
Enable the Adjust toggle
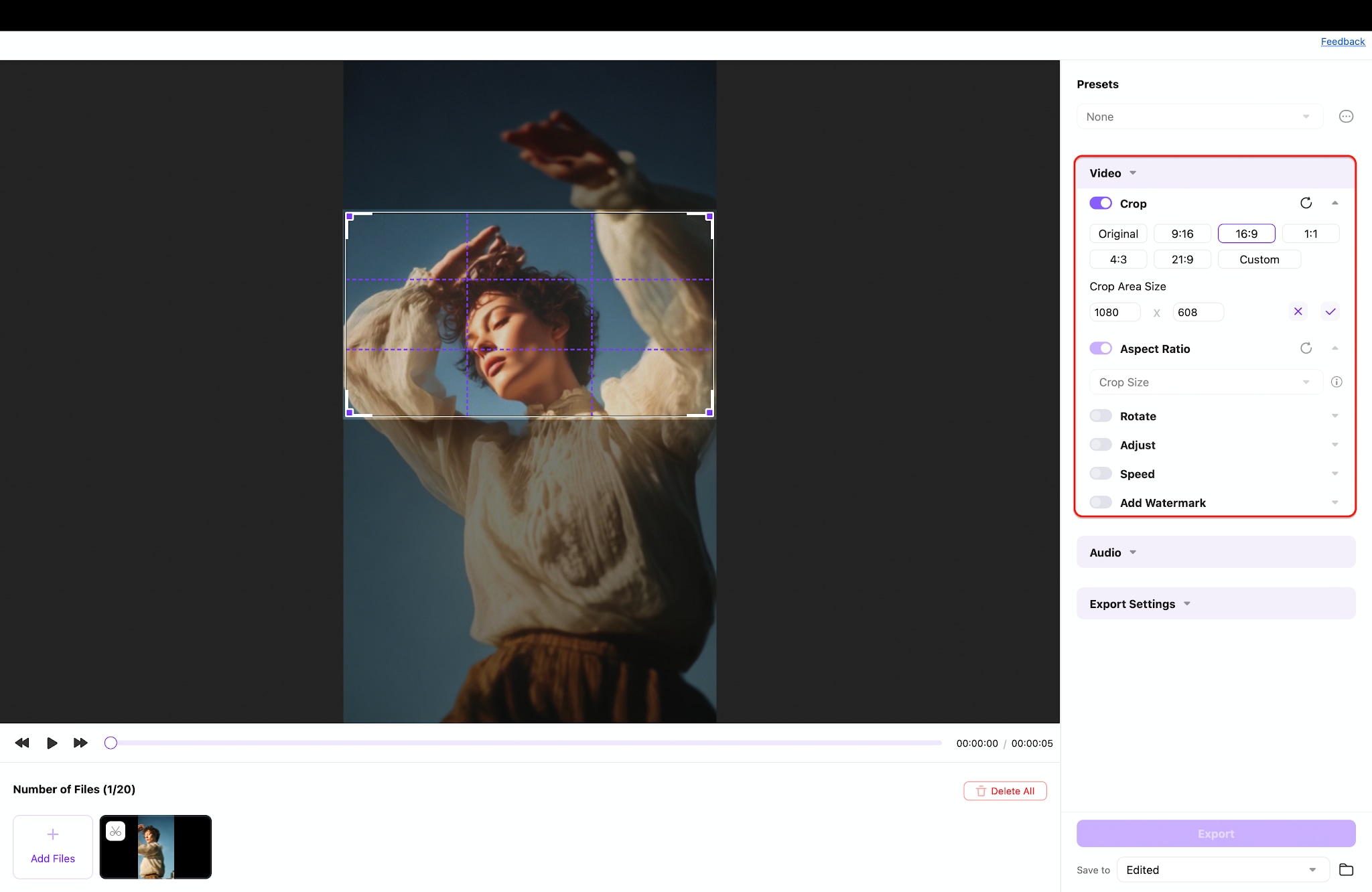(1101, 445)
